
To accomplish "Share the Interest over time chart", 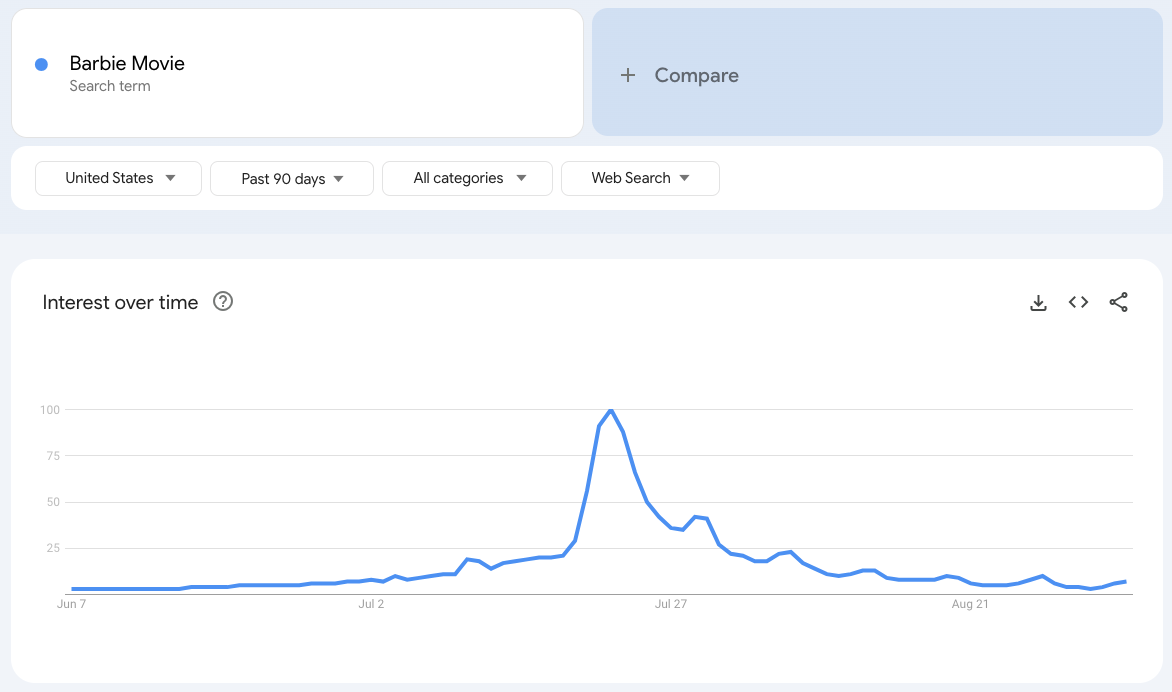I will click(1118, 302).
